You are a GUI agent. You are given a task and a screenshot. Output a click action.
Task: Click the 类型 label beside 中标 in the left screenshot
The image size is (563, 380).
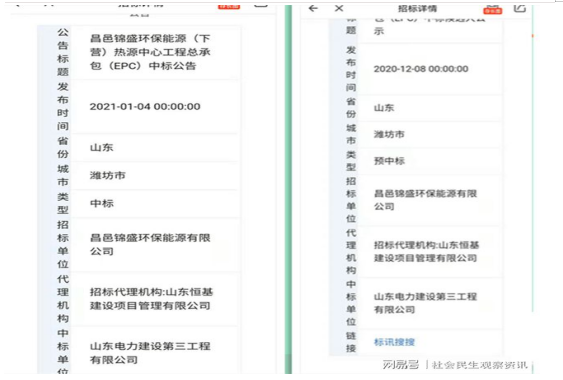(x=63, y=203)
